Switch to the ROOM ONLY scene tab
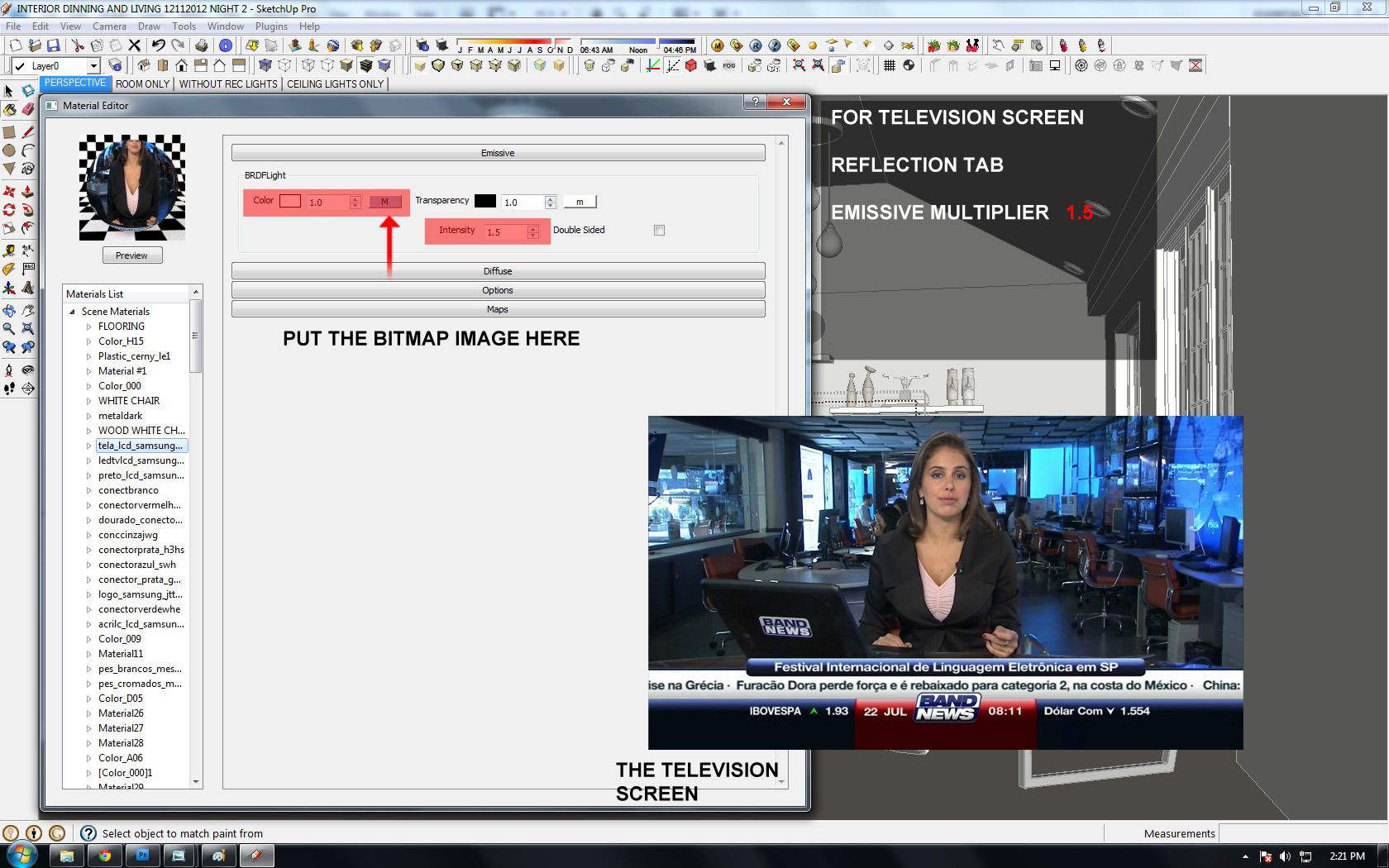The height and width of the screenshot is (868, 1389). coord(142,83)
